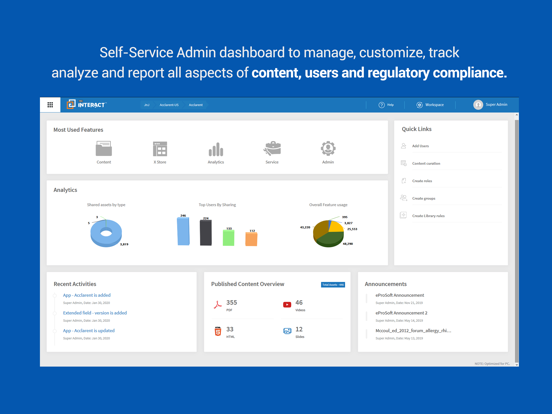Click the green bar in Top Users chart
Image resolution: width=552 pixels, height=414 pixels.
(228, 238)
